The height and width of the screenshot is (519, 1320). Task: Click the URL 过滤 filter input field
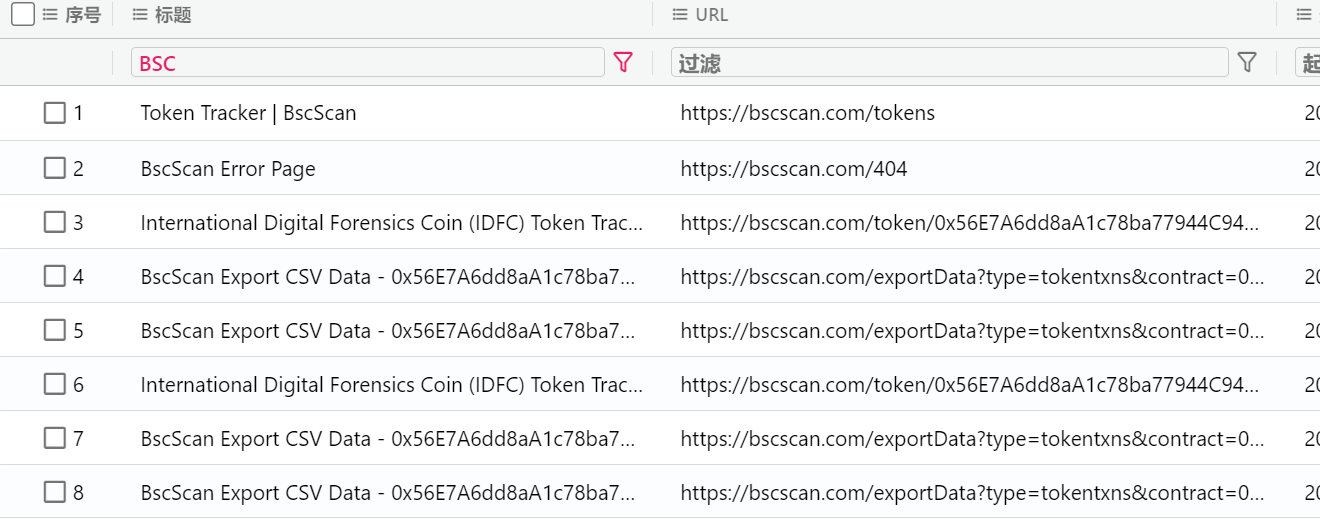point(948,63)
